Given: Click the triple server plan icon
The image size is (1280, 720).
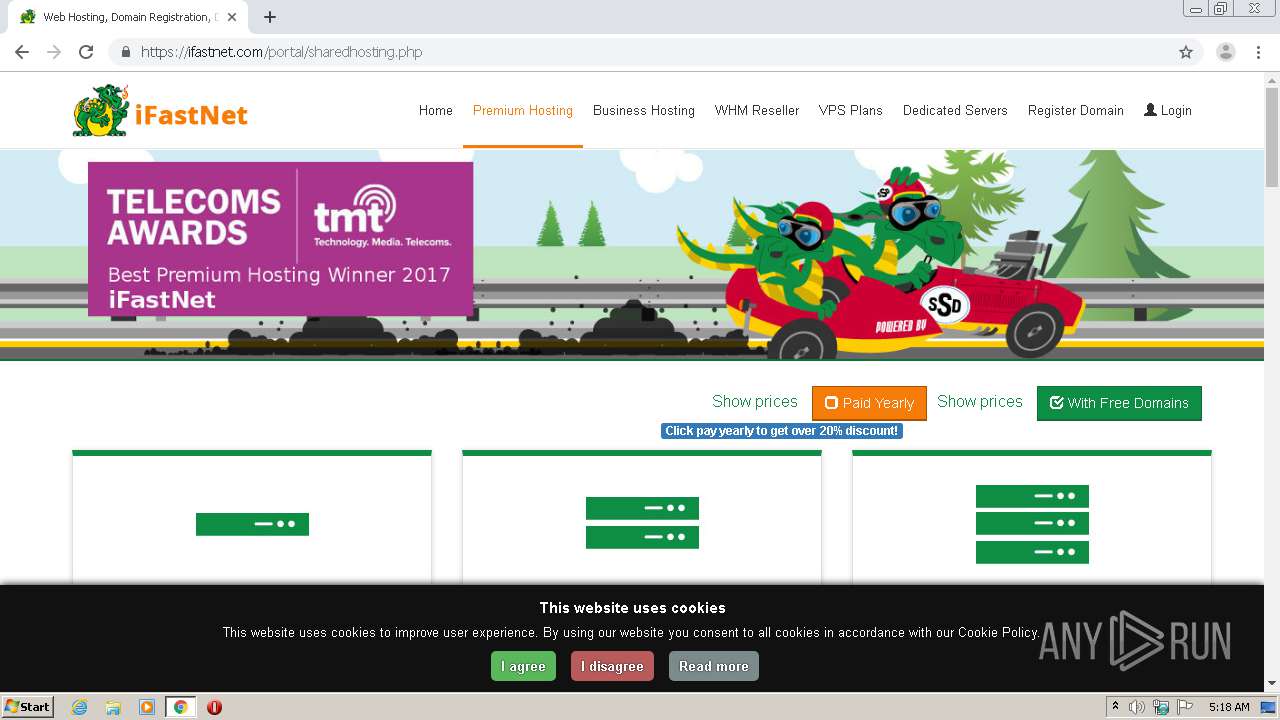Looking at the screenshot, I should pyautogui.click(x=1032, y=524).
